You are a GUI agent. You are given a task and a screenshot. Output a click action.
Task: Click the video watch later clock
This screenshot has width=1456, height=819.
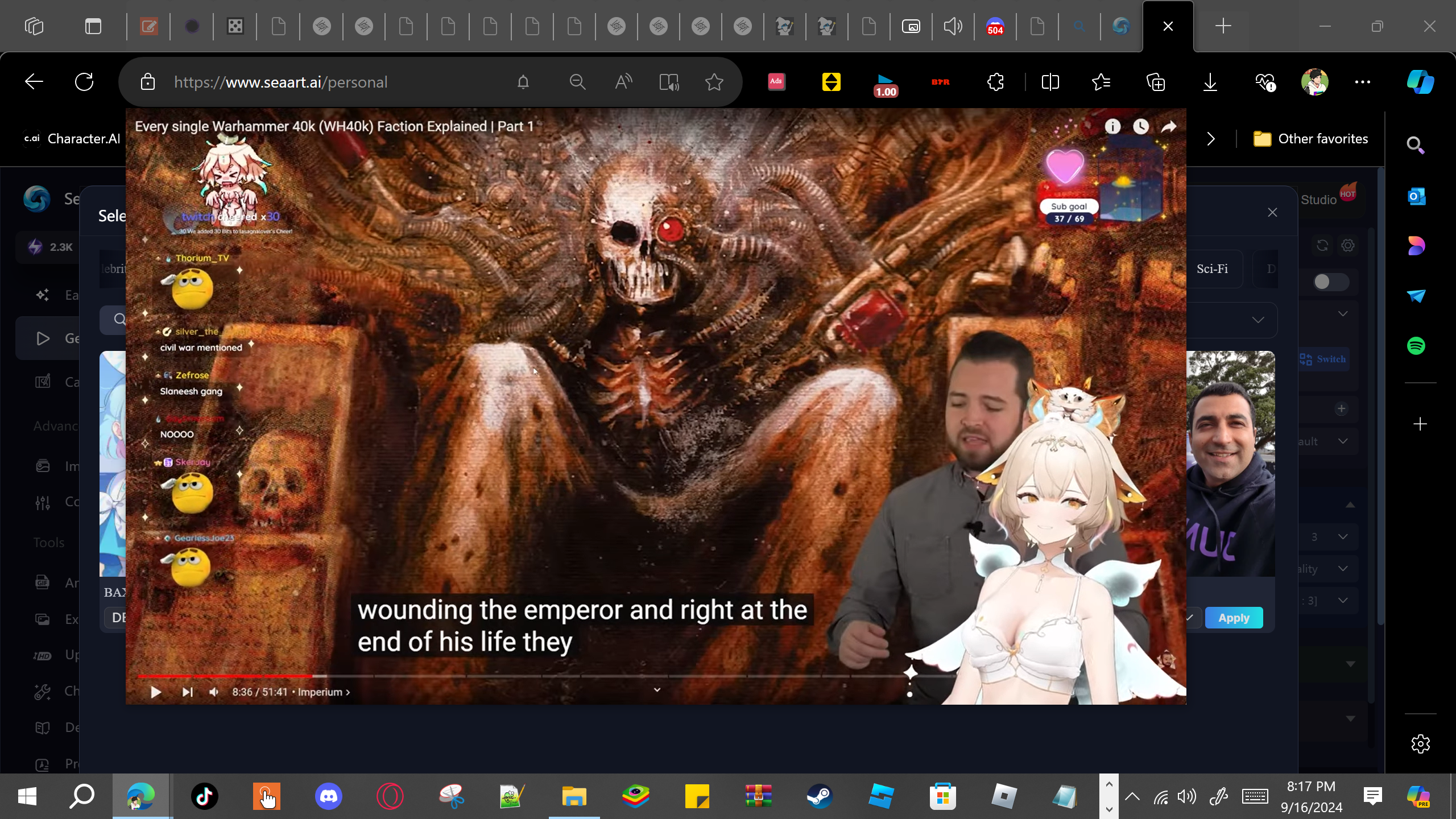1140,126
